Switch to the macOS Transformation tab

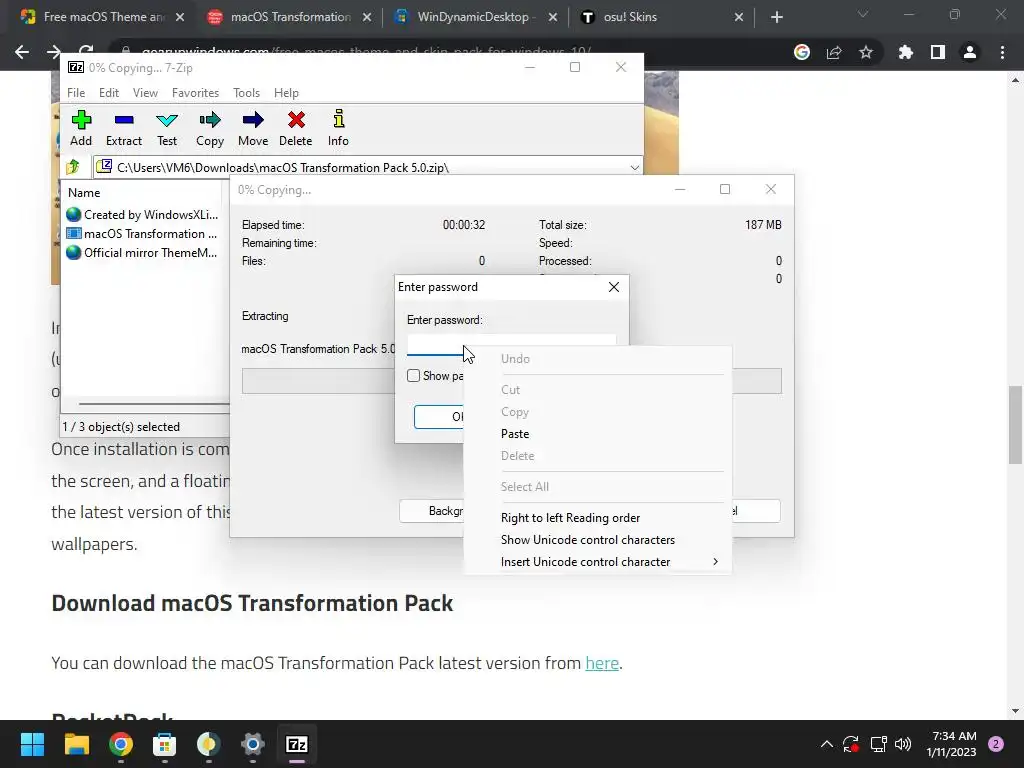click(x=289, y=18)
